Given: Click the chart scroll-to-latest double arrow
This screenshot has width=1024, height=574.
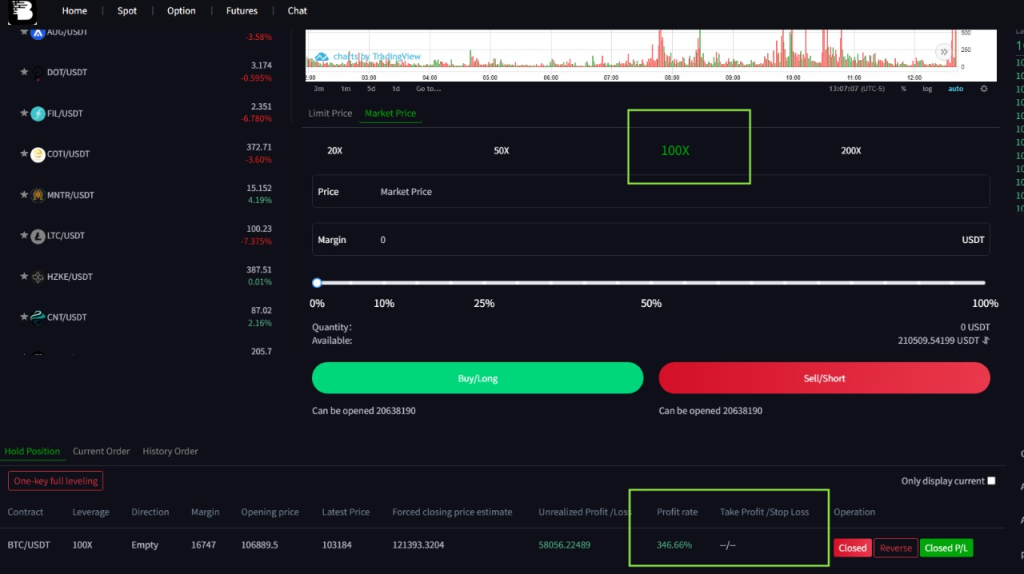Looking at the screenshot, I should (x=942, y=52).
